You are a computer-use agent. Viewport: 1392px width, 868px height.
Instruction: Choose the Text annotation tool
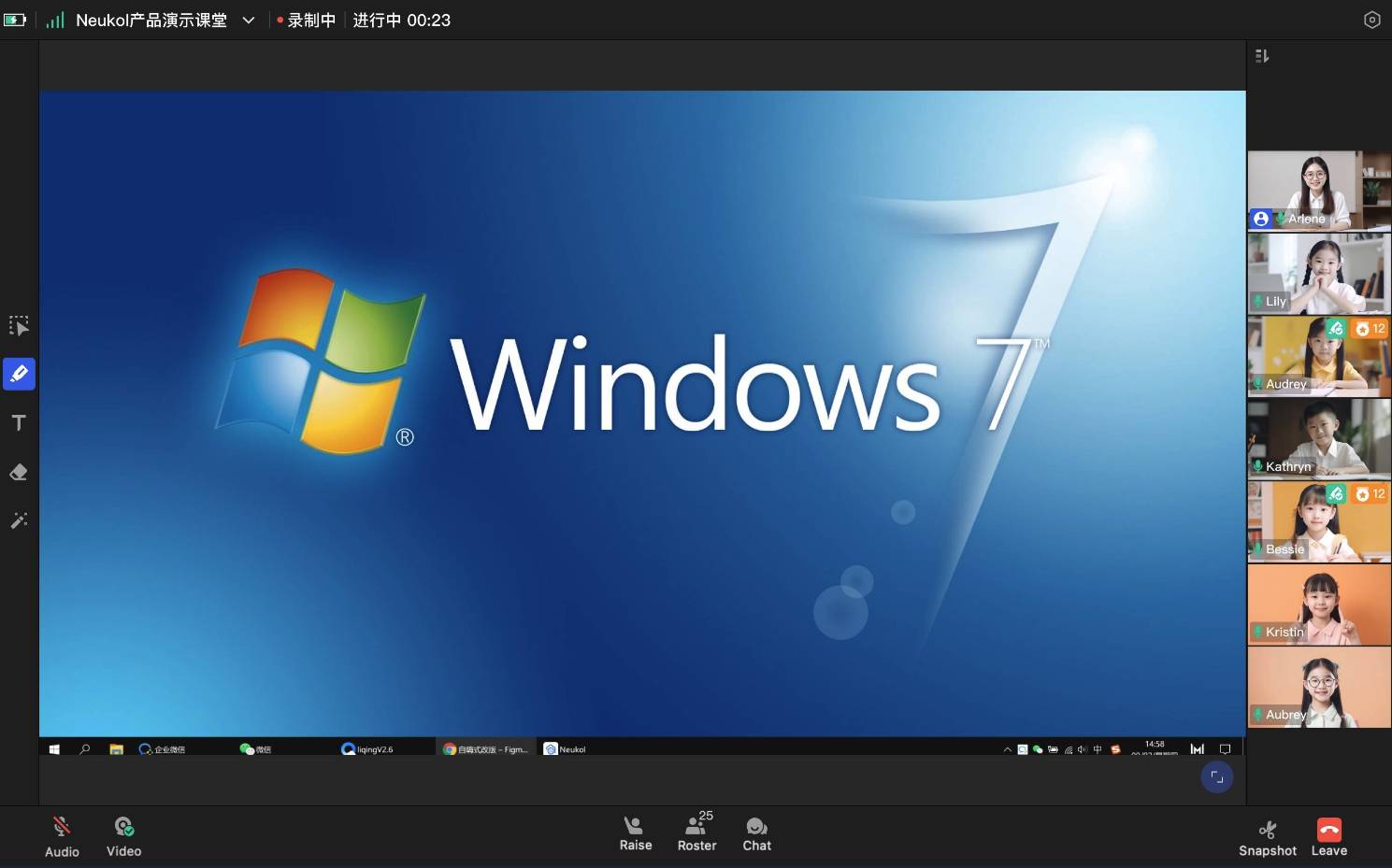pos(19,423)
